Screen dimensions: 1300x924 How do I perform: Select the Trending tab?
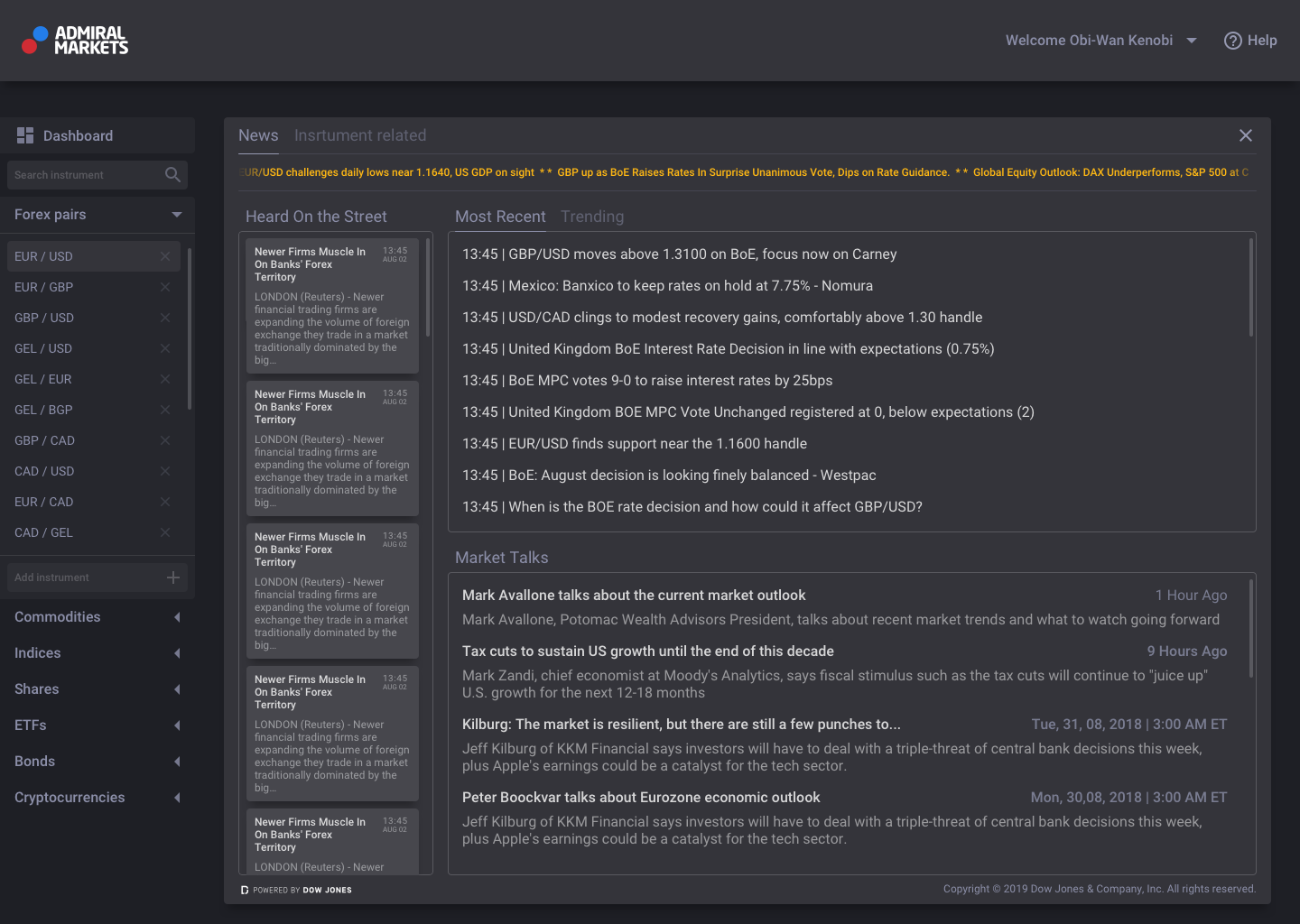(592, 217)
